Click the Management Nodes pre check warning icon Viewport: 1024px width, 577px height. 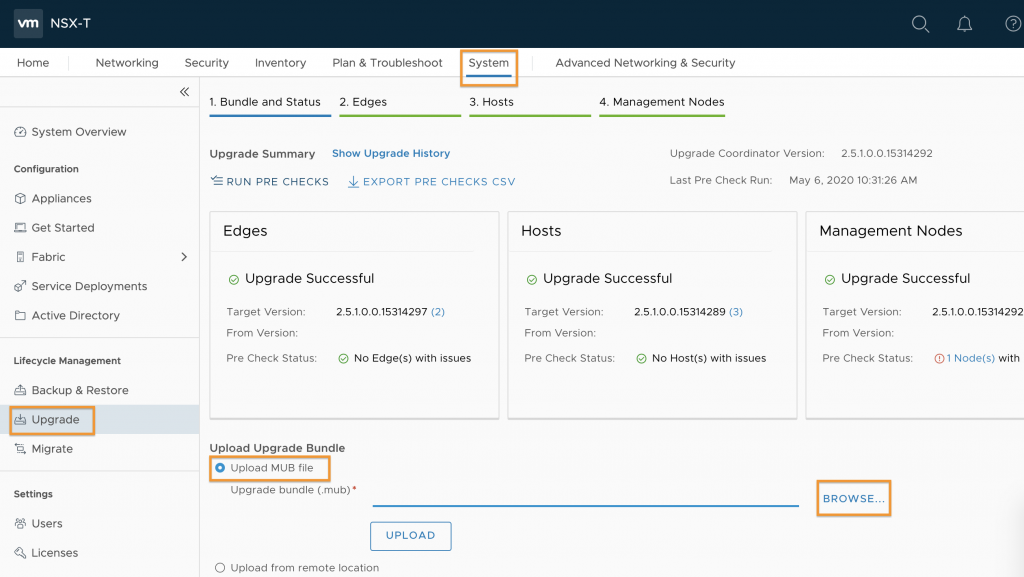[x=939, y=358]
